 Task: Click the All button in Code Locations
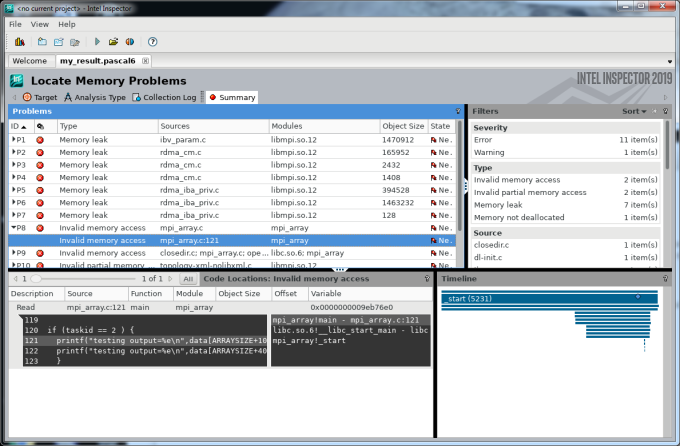[x=188, y=279]
